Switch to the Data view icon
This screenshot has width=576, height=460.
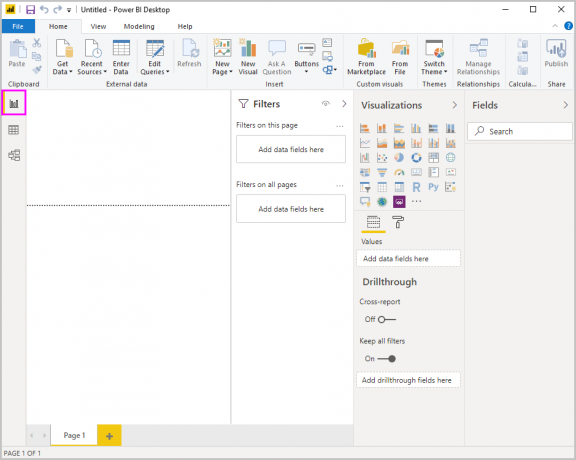[x=14, y=130]
